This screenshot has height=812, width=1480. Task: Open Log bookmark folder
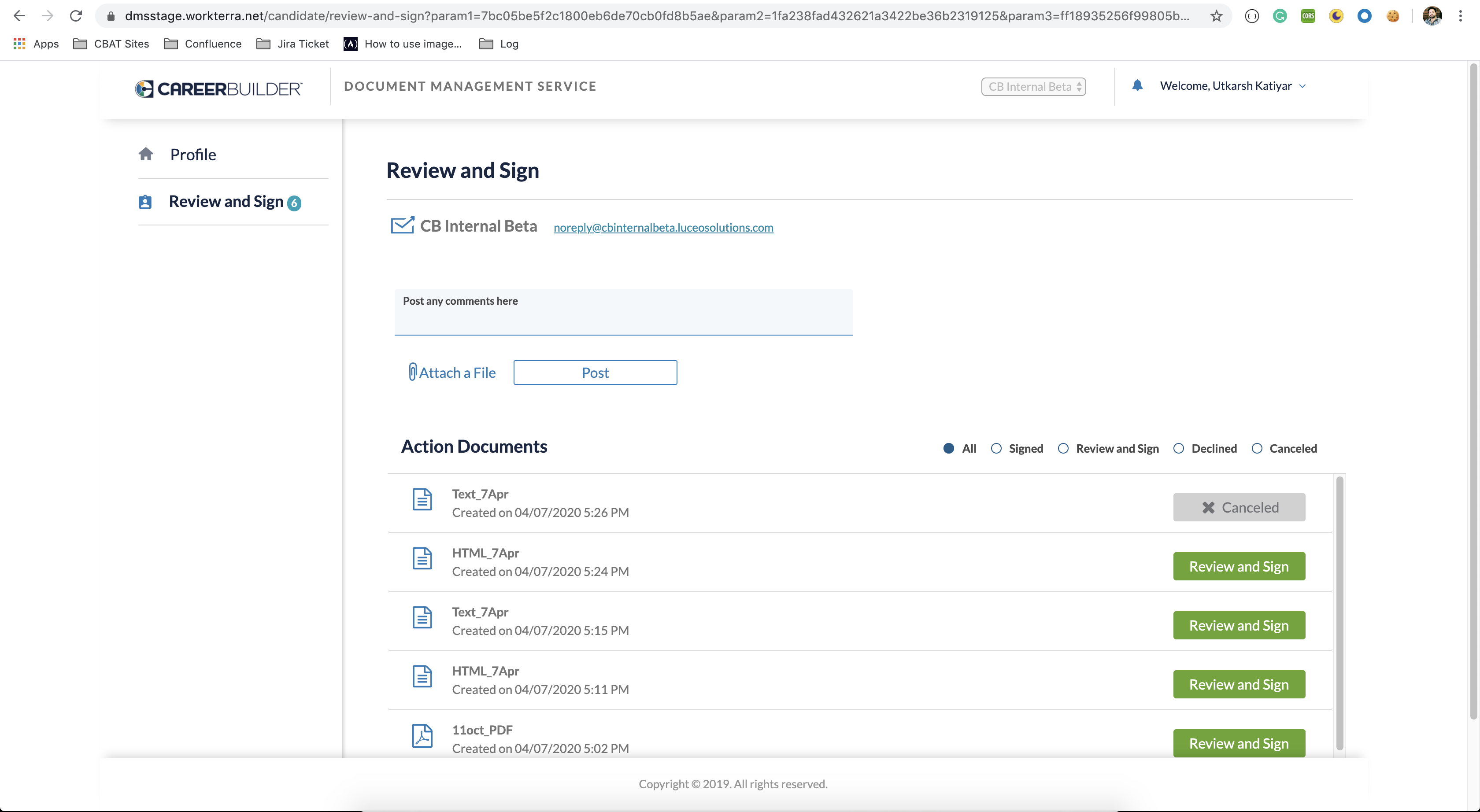499,44
